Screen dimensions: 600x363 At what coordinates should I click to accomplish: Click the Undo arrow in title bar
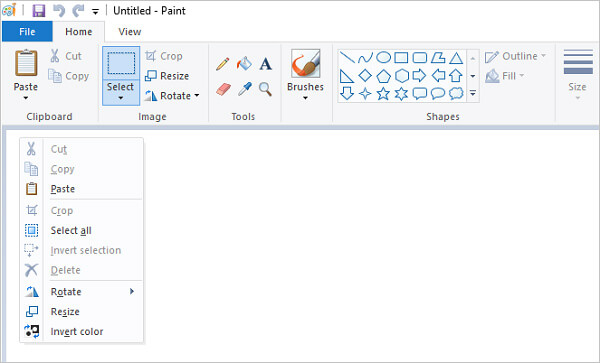pos(59,11)
